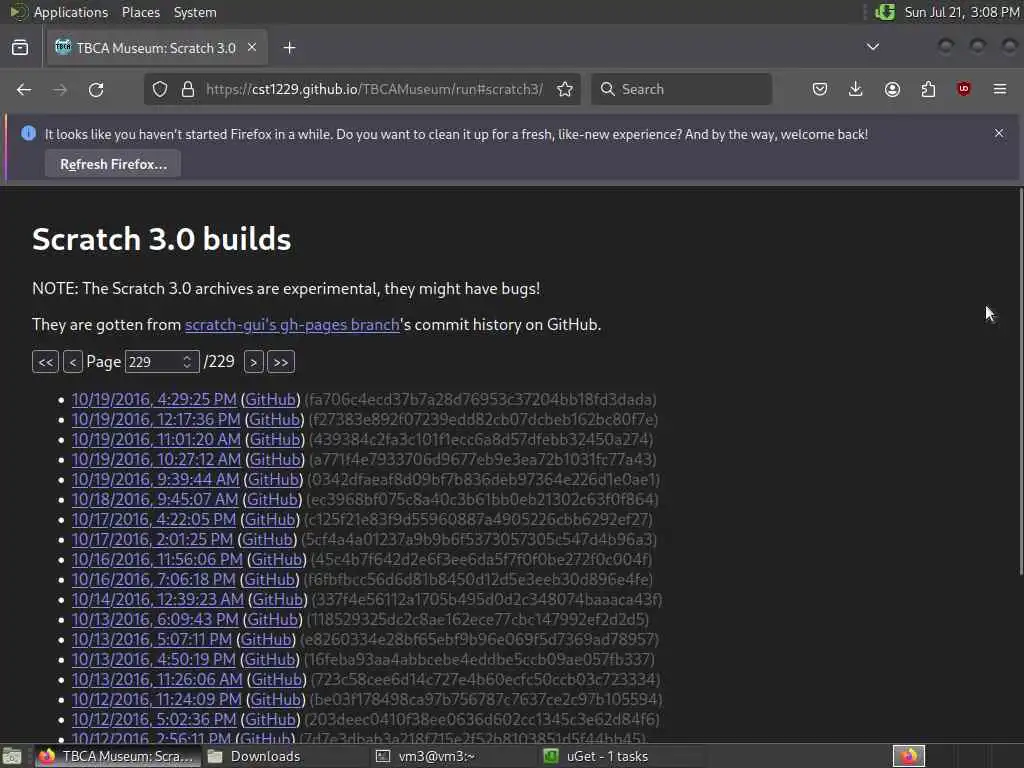The height and width of the screenshot is (768, 1024).
Task: Reload the page with the refresh icon
Action: tap(96, 89)
